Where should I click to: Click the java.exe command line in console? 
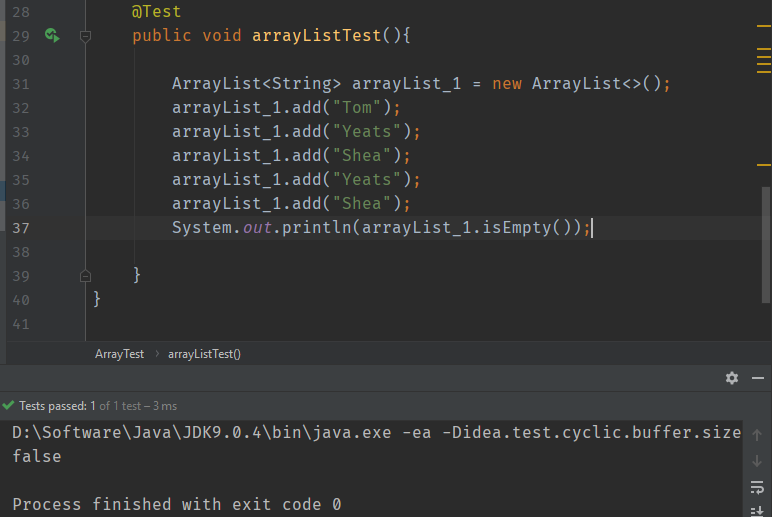click(x=377, y=432)
